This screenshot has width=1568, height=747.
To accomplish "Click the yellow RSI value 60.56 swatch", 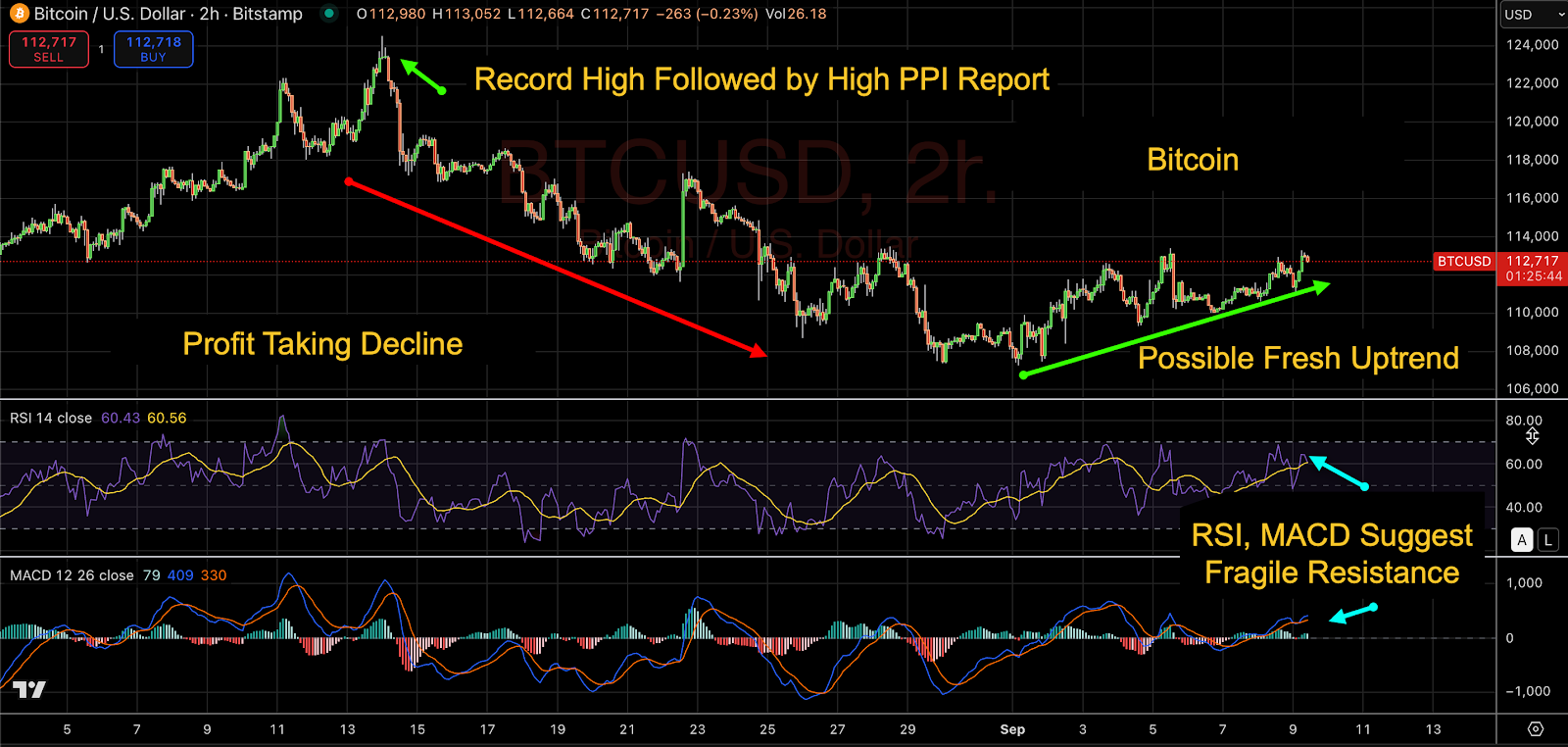I will pyautogui.click(x=167, y=418).
